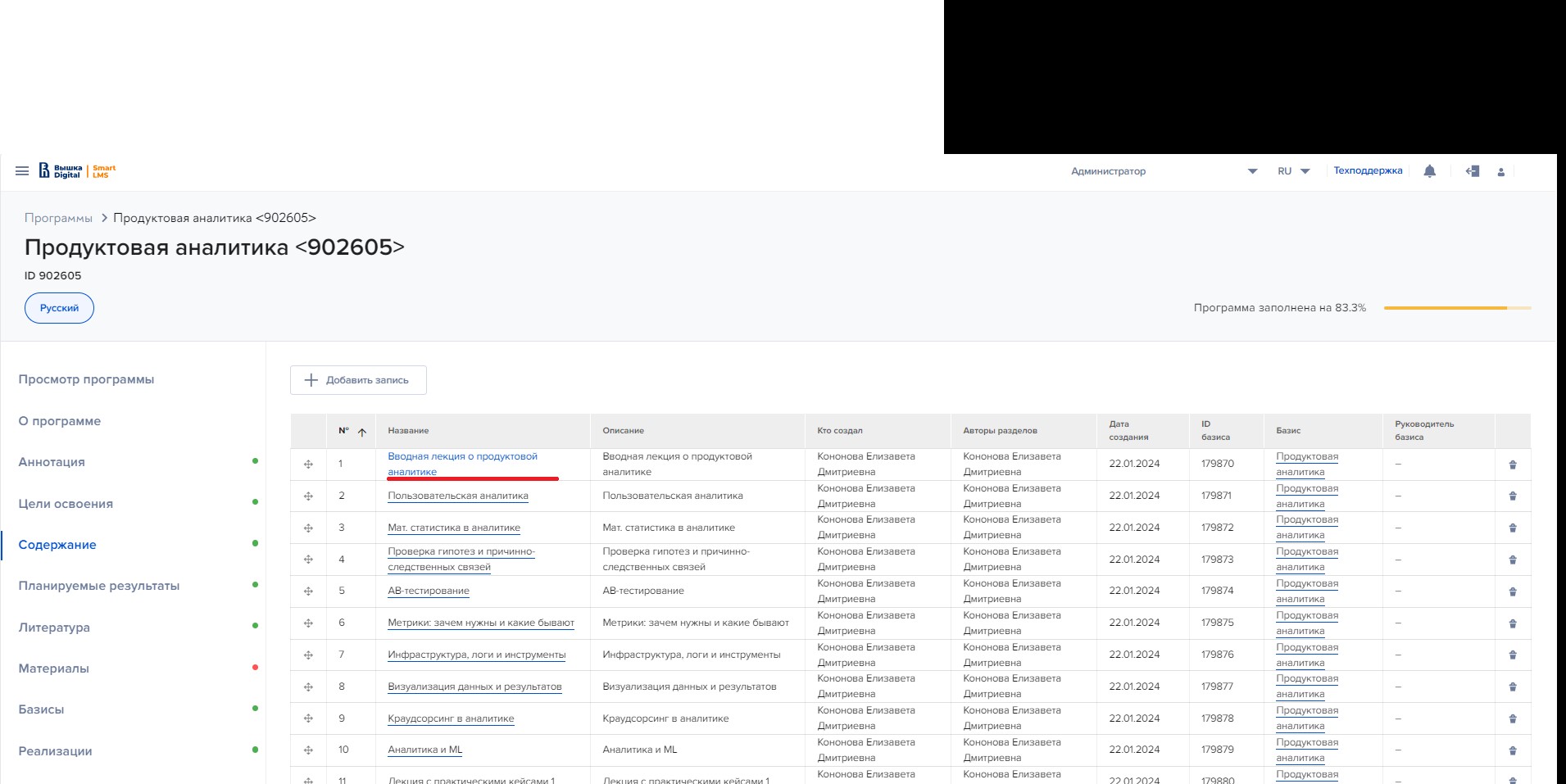This screenshot has height=784, width=1566.
Task: Go to Литература section
Action: coord(54,628)
